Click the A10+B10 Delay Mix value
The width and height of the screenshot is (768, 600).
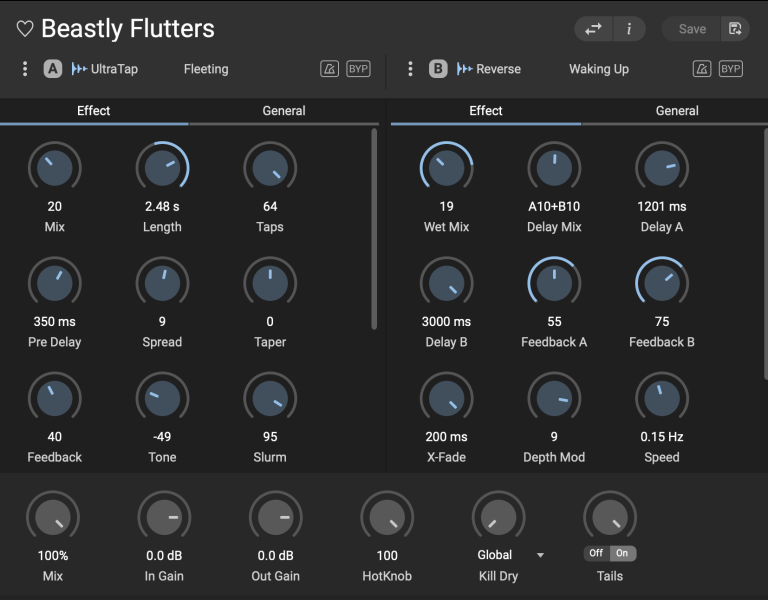[554, 206]
